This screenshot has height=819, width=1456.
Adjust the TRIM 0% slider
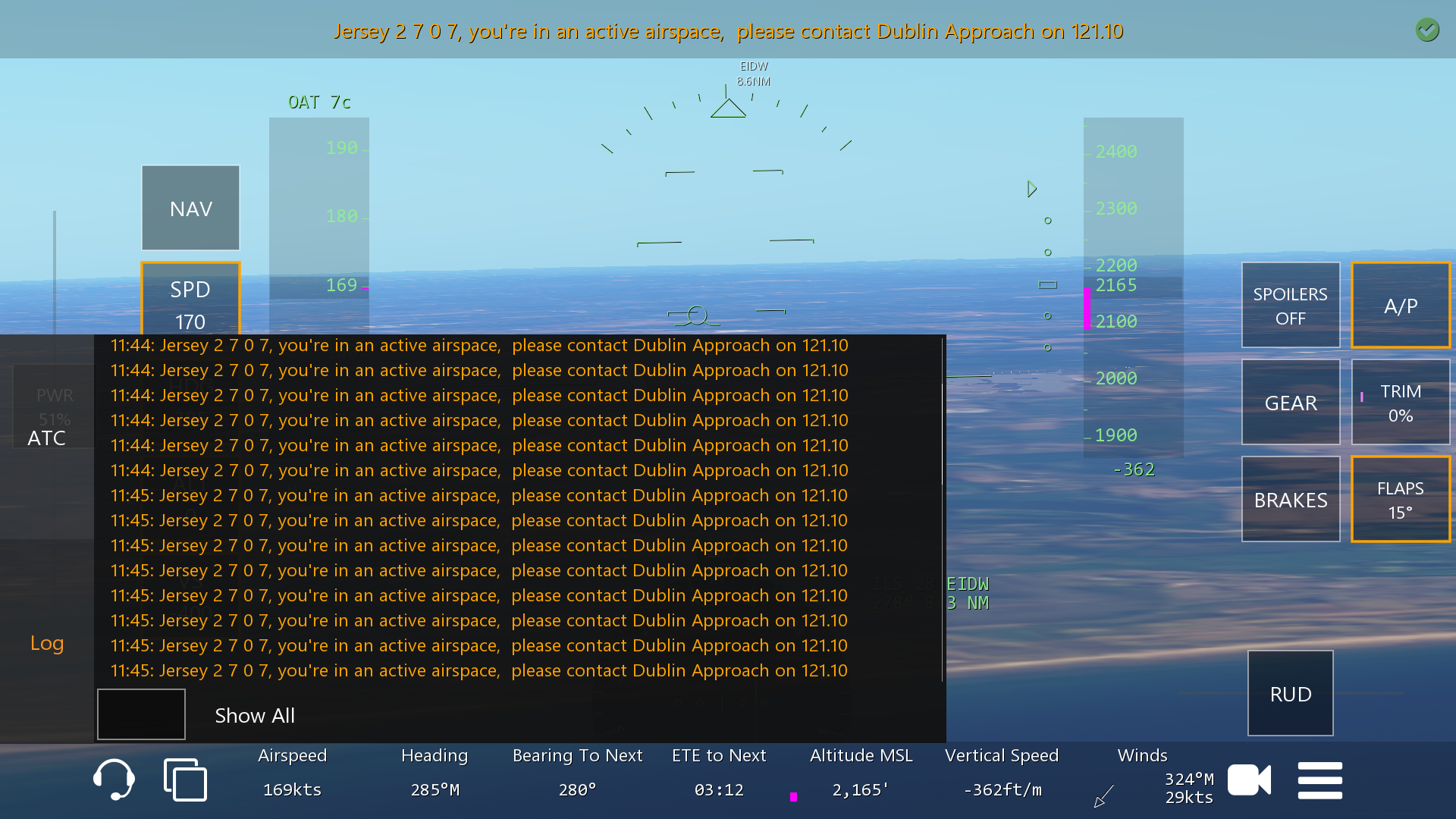(1400, 403)
